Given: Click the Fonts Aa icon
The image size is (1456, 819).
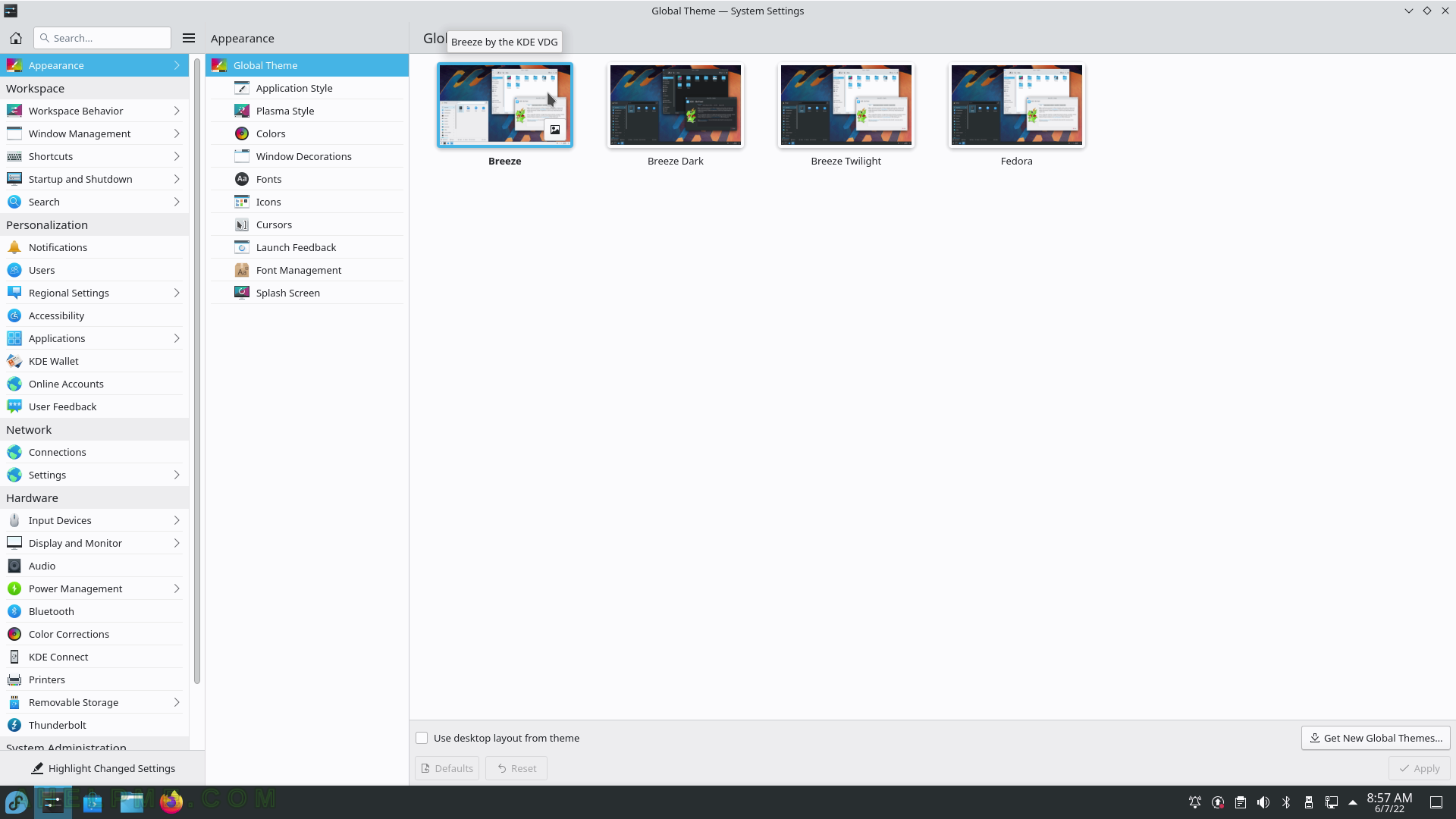Looking at the screenshot, I should [242, 179].
